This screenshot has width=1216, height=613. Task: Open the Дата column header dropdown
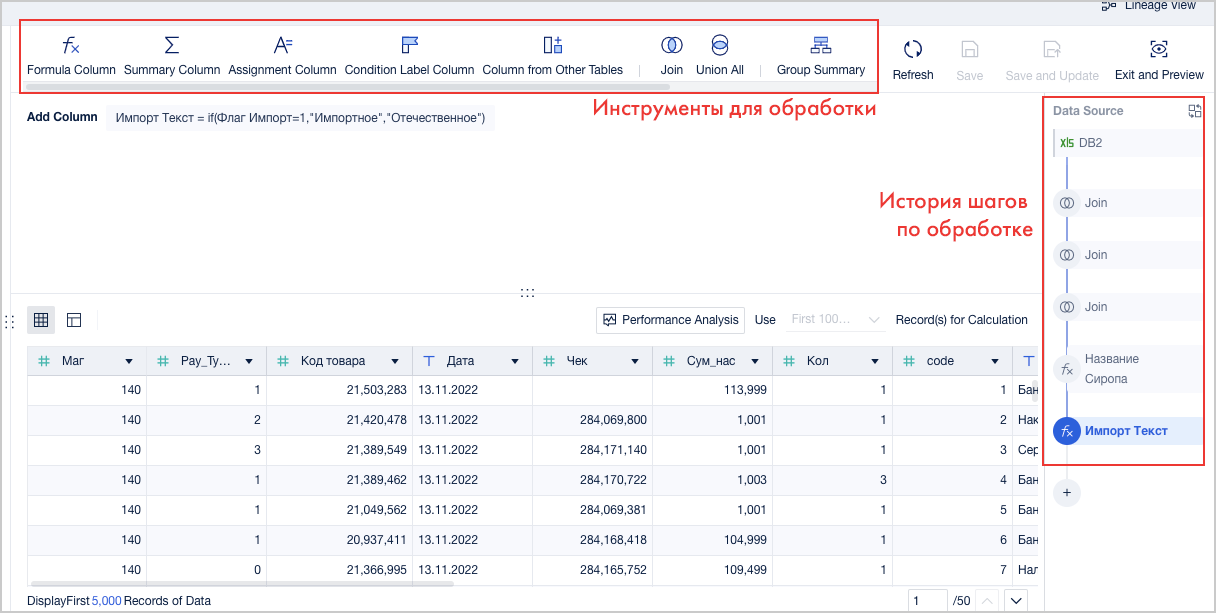coord(515,361)
